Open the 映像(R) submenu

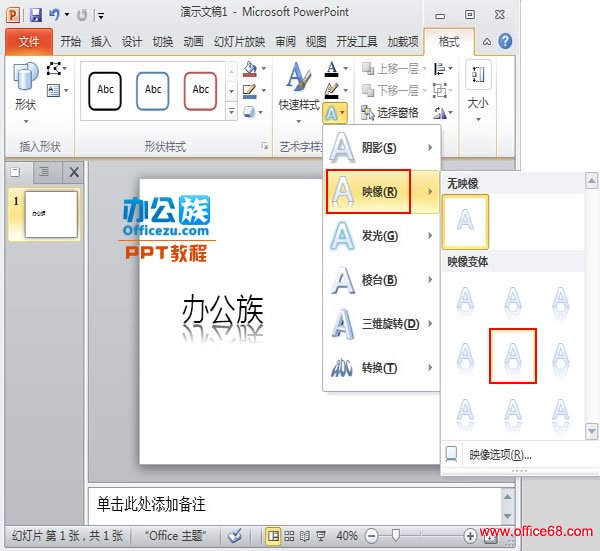382,191
